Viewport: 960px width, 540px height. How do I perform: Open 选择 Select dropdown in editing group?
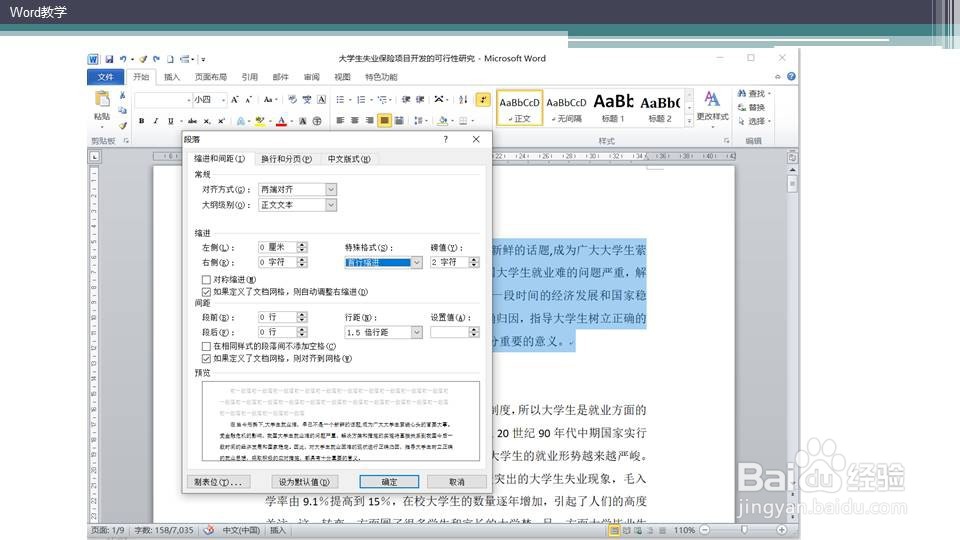click(753, 121)
